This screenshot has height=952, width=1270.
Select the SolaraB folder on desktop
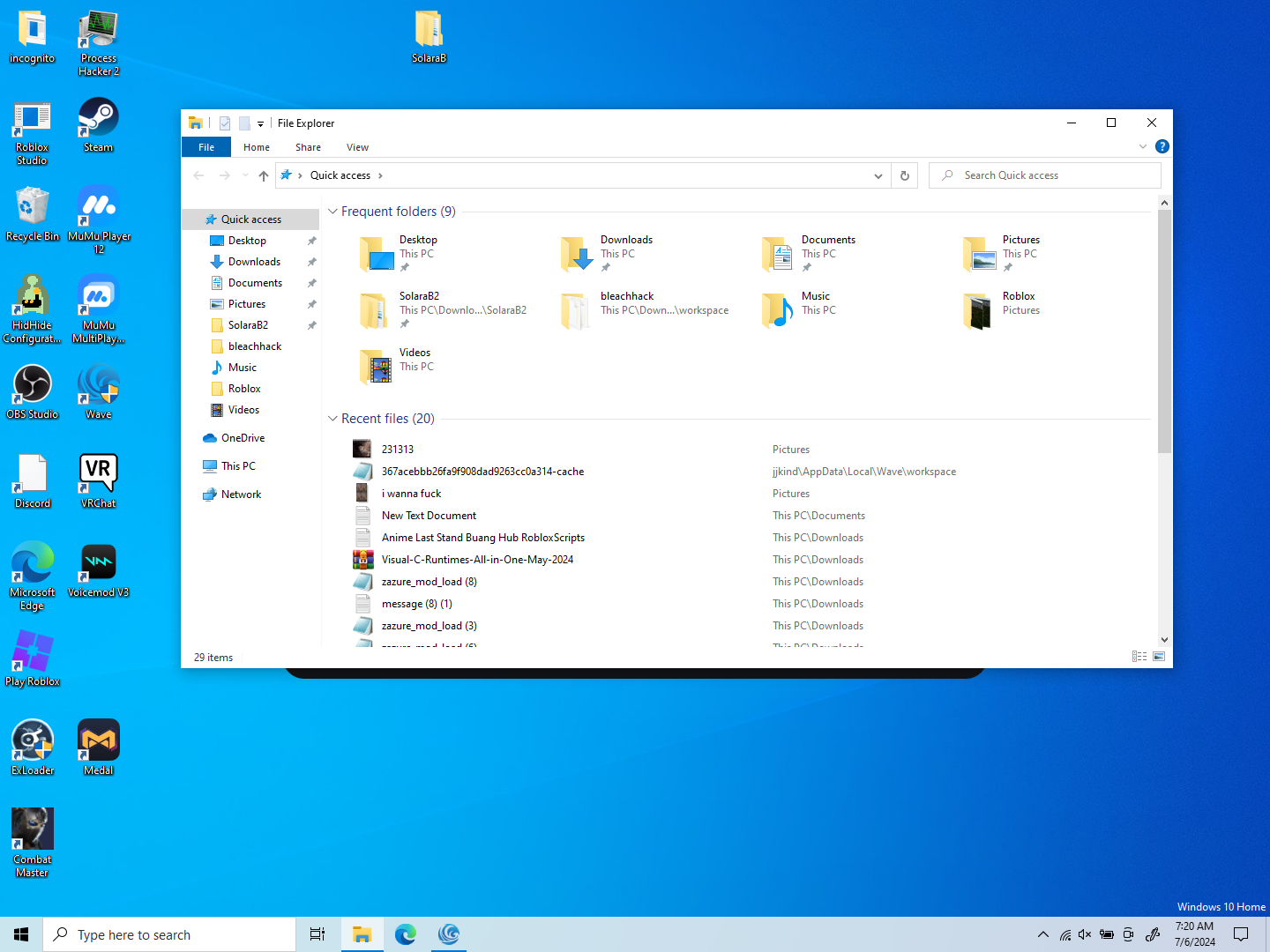[x=429, y=37]
